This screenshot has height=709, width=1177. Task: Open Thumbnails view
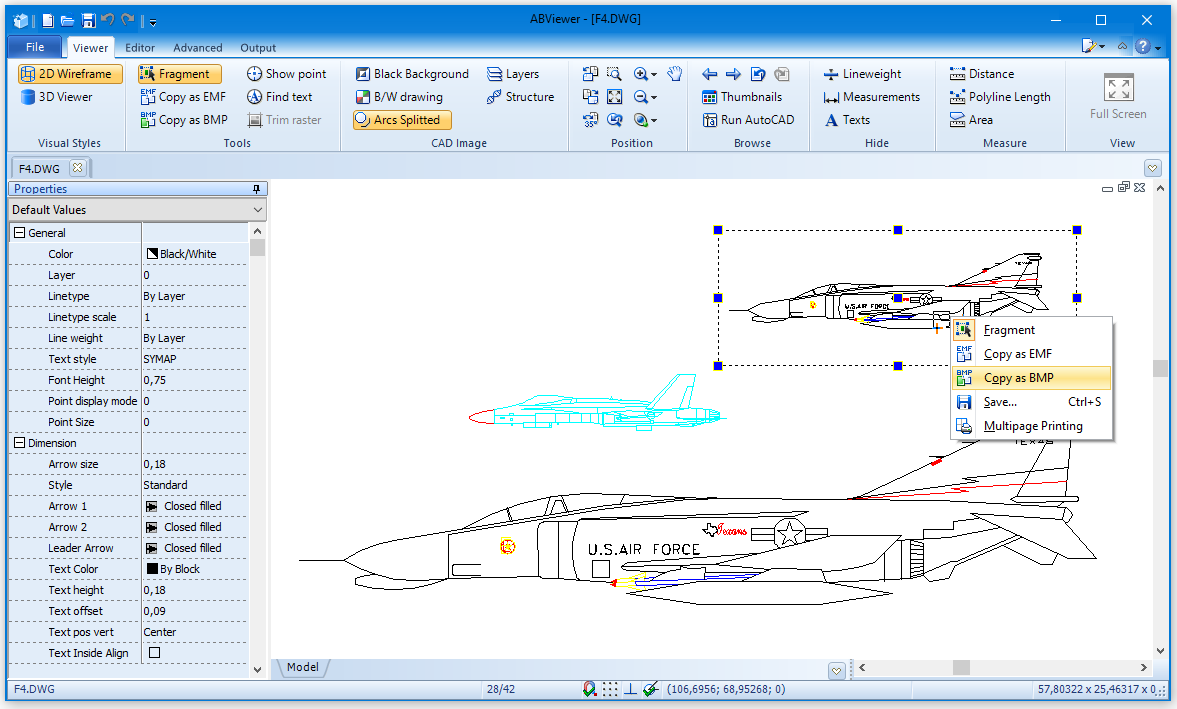pos(742,97)
